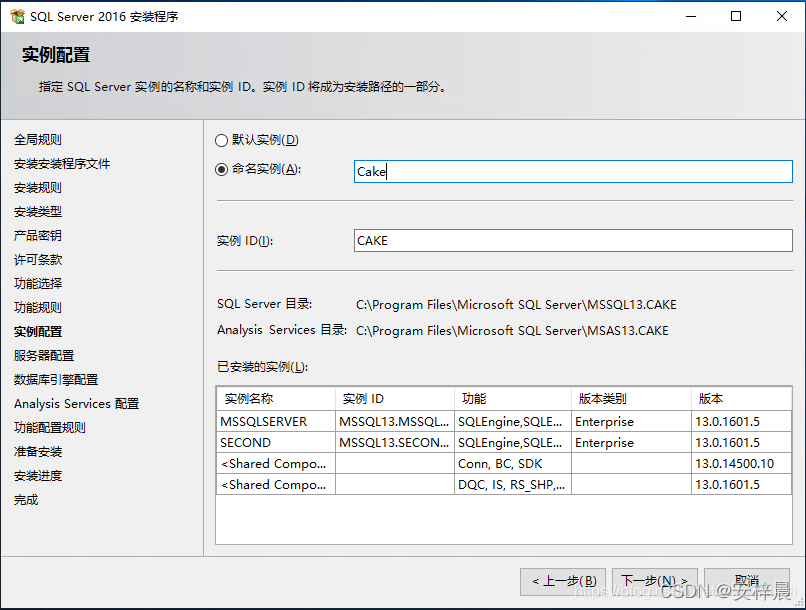Click the 实例 ID field containing CAKE
806x610 pixels.
click(x=573, y=241)
